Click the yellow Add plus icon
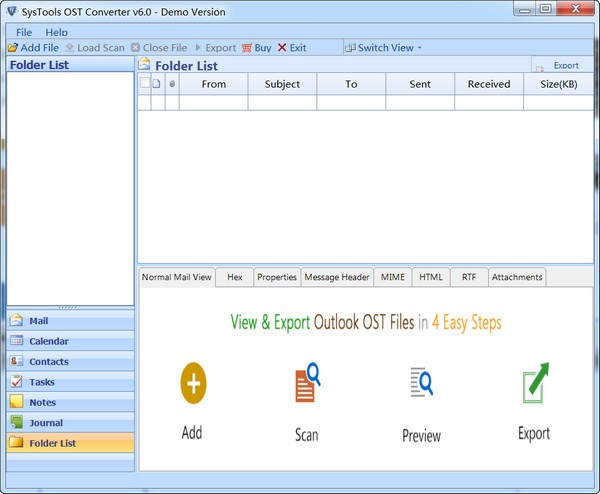The width and height of the screenshot is (600, 494). [x=193, y=383]
